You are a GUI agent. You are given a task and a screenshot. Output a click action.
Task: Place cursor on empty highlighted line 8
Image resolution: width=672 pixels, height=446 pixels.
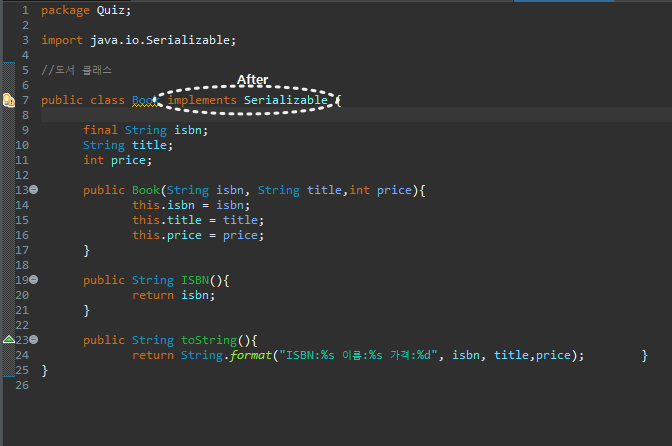[356, 115]
